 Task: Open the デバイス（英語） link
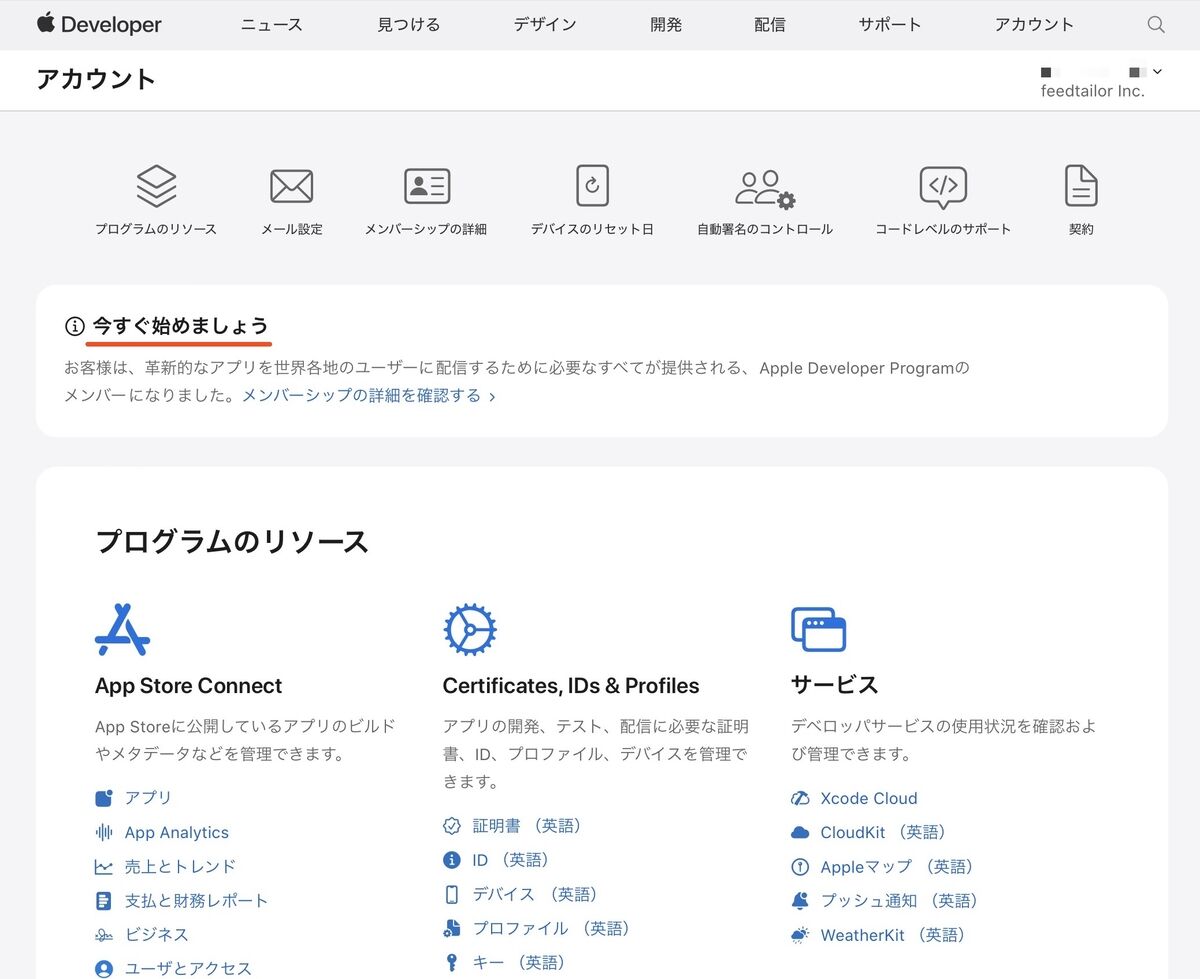pos(535,894)
